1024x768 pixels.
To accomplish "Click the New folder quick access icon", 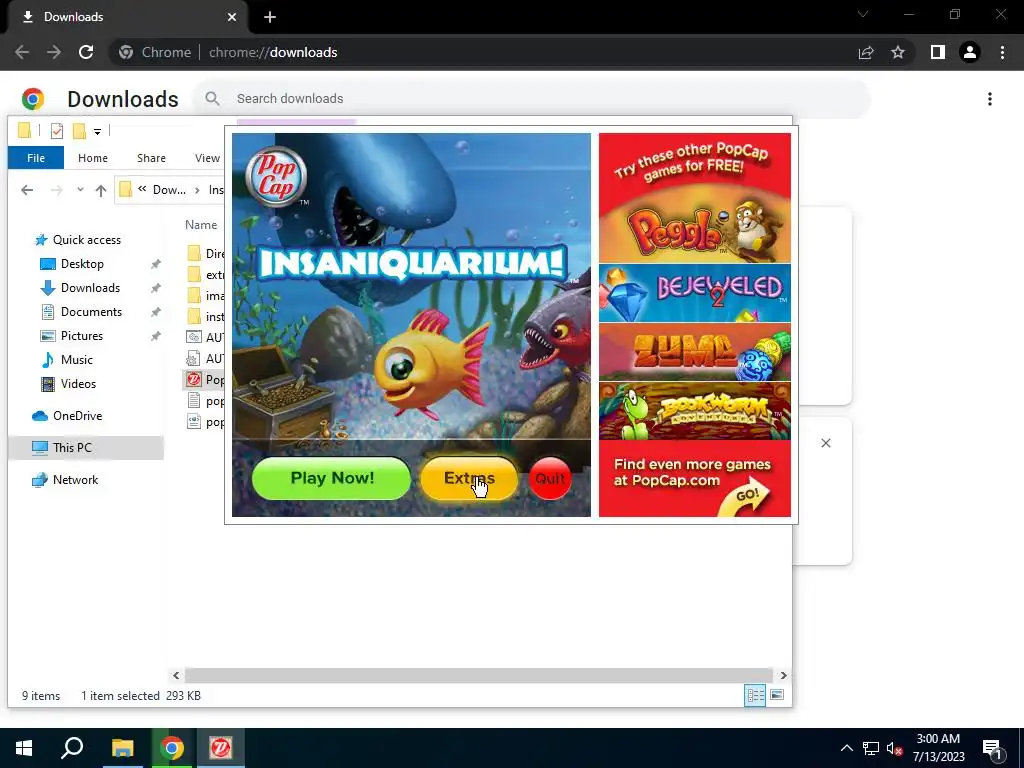I will point(79,131).
